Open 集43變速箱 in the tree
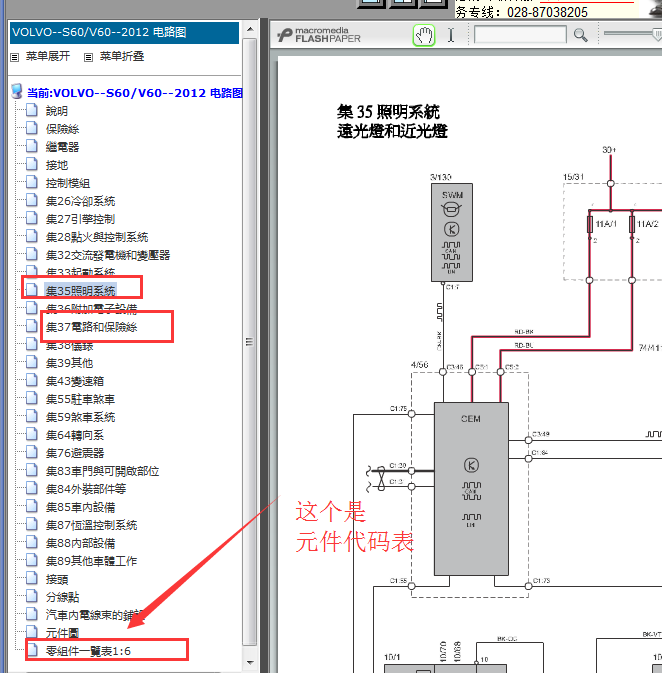662x673 pixels. pos(75,381)
